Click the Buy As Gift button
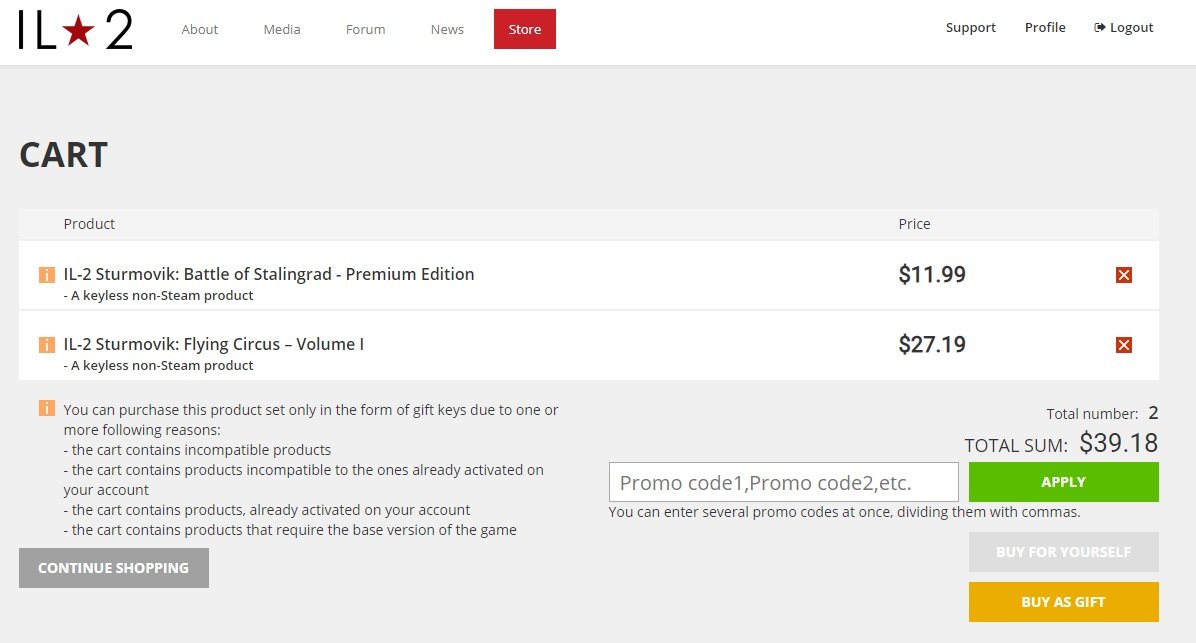This screenshot has height=643, width=1196. pyautogui.click(x=1063, y=602)
